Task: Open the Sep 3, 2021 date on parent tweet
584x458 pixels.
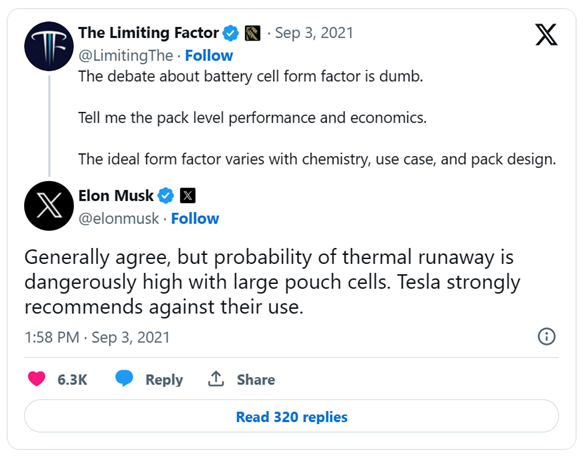Action: (x=314, y=33)
